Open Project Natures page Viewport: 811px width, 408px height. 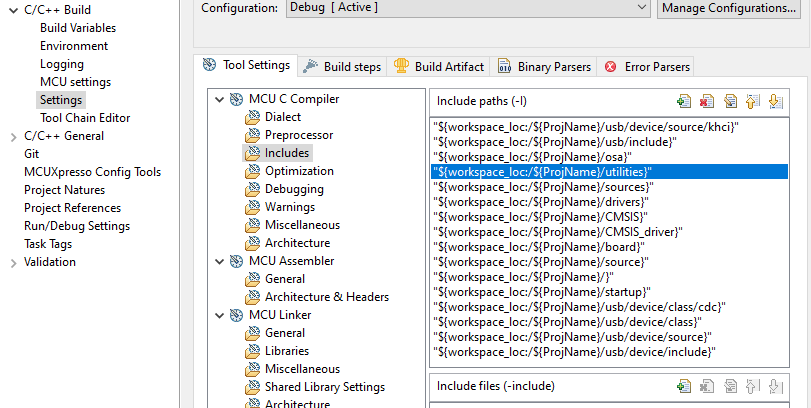pyautogui.click(x=65, y=190)
